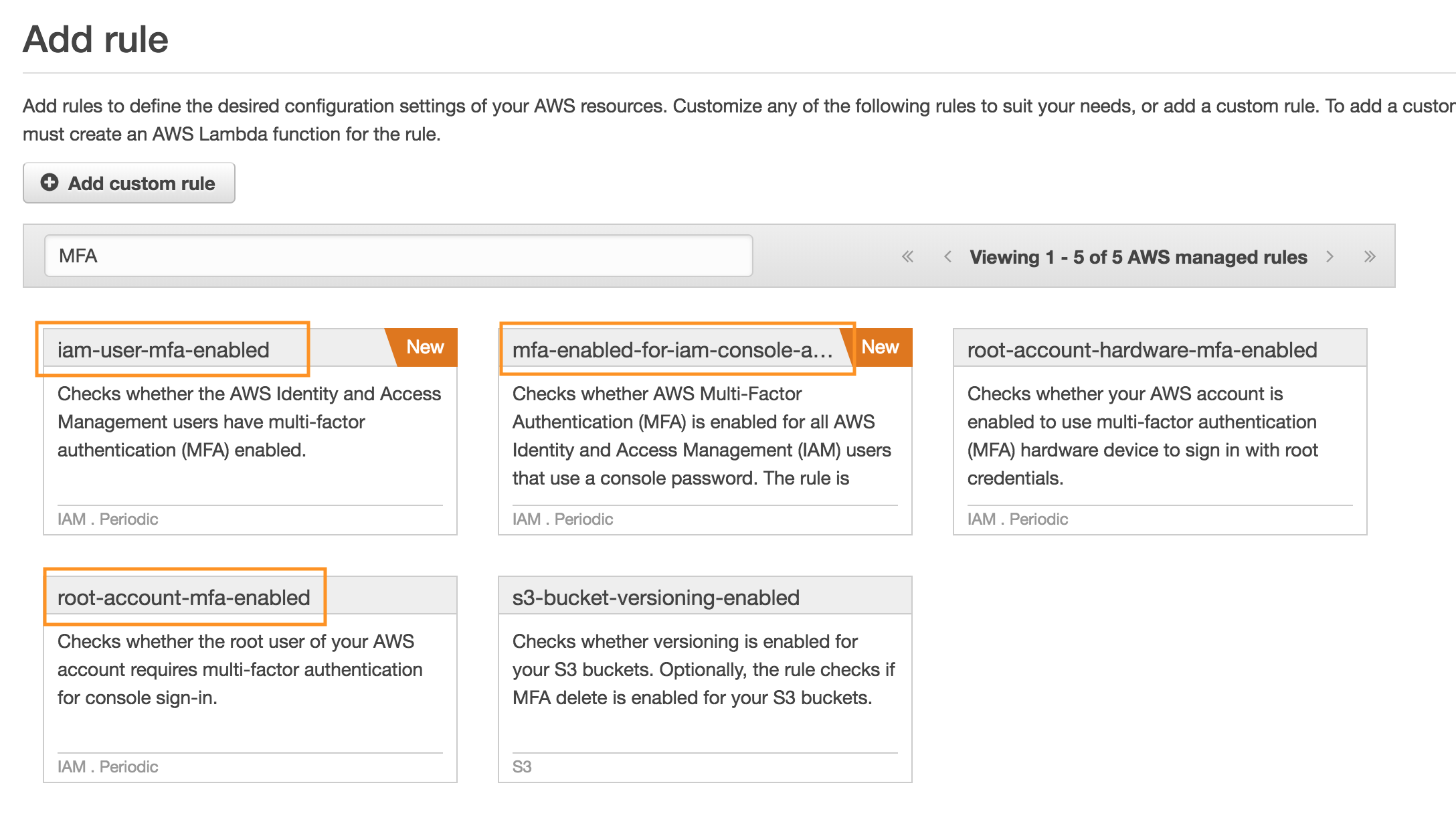1456x838 pixels.
Task: Click the S3 label on versioning card
Action: click(522, 766)
